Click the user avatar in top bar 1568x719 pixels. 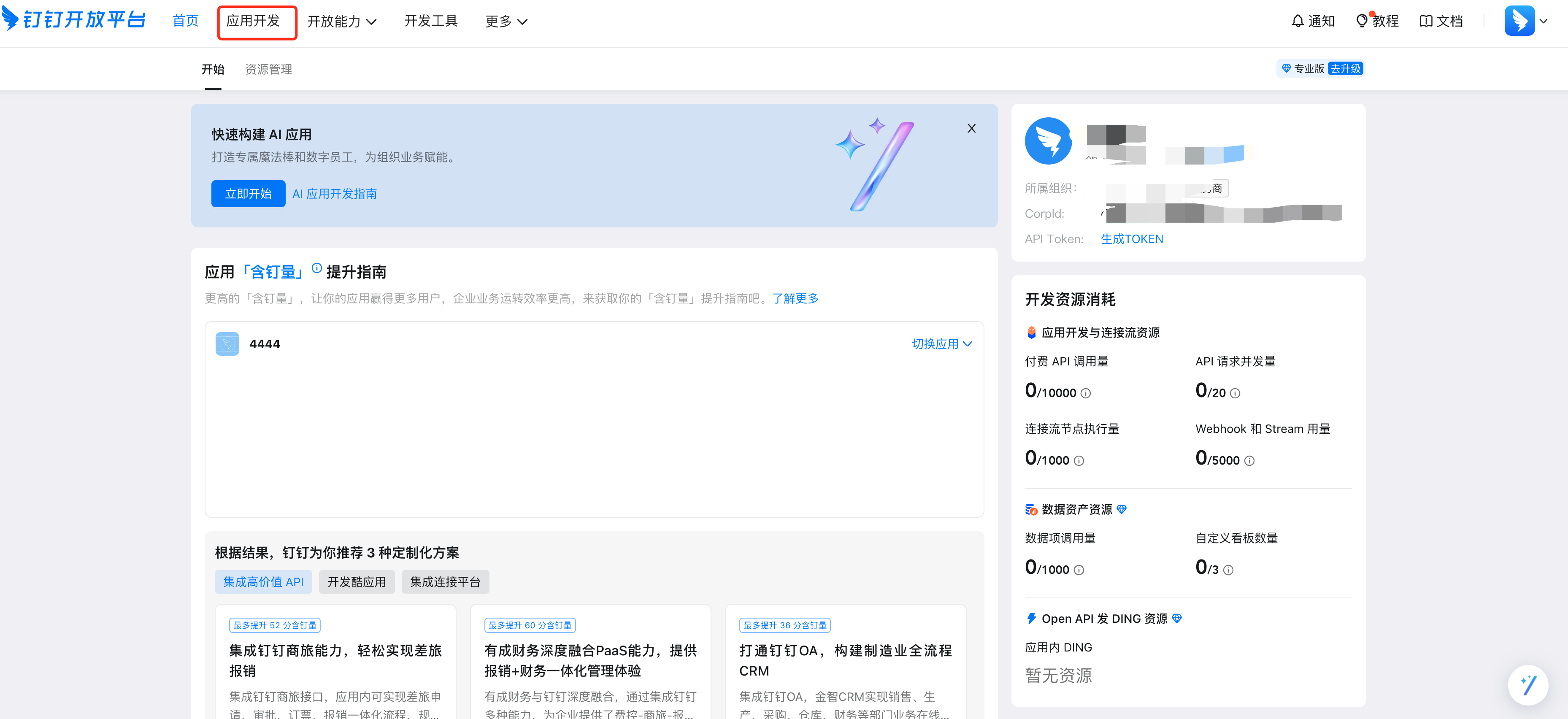[x=1519, y=21]
